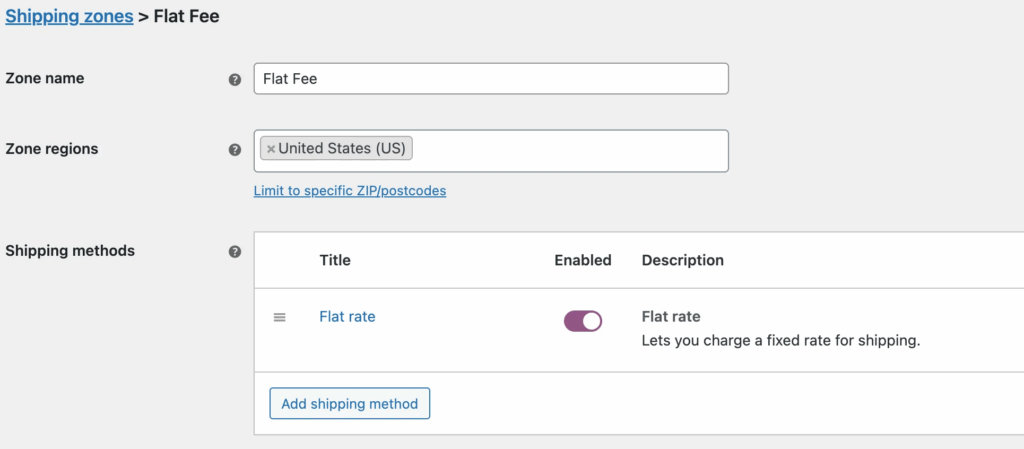
Task: Click the Zone regions help icon
Action: (x=235, y=150)
